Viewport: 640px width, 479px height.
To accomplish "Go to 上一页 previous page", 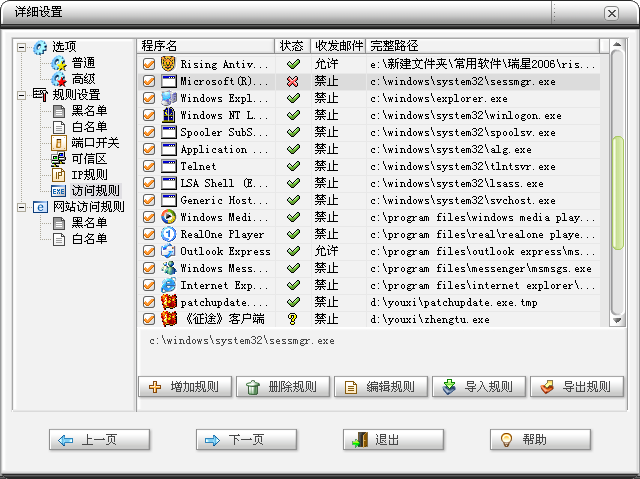I will click(x=99, y=440).
